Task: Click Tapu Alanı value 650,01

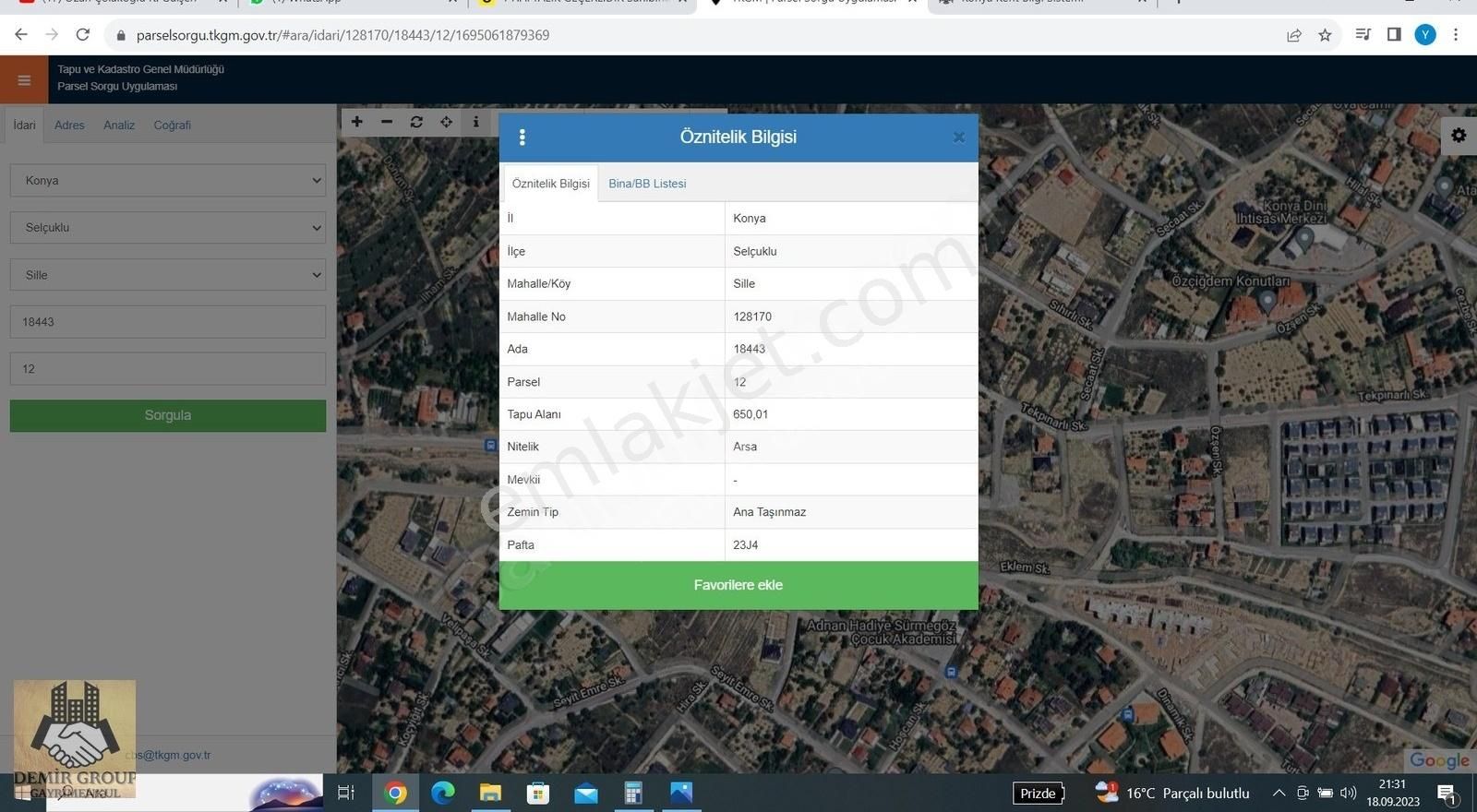Action: (x=751, y=414)
